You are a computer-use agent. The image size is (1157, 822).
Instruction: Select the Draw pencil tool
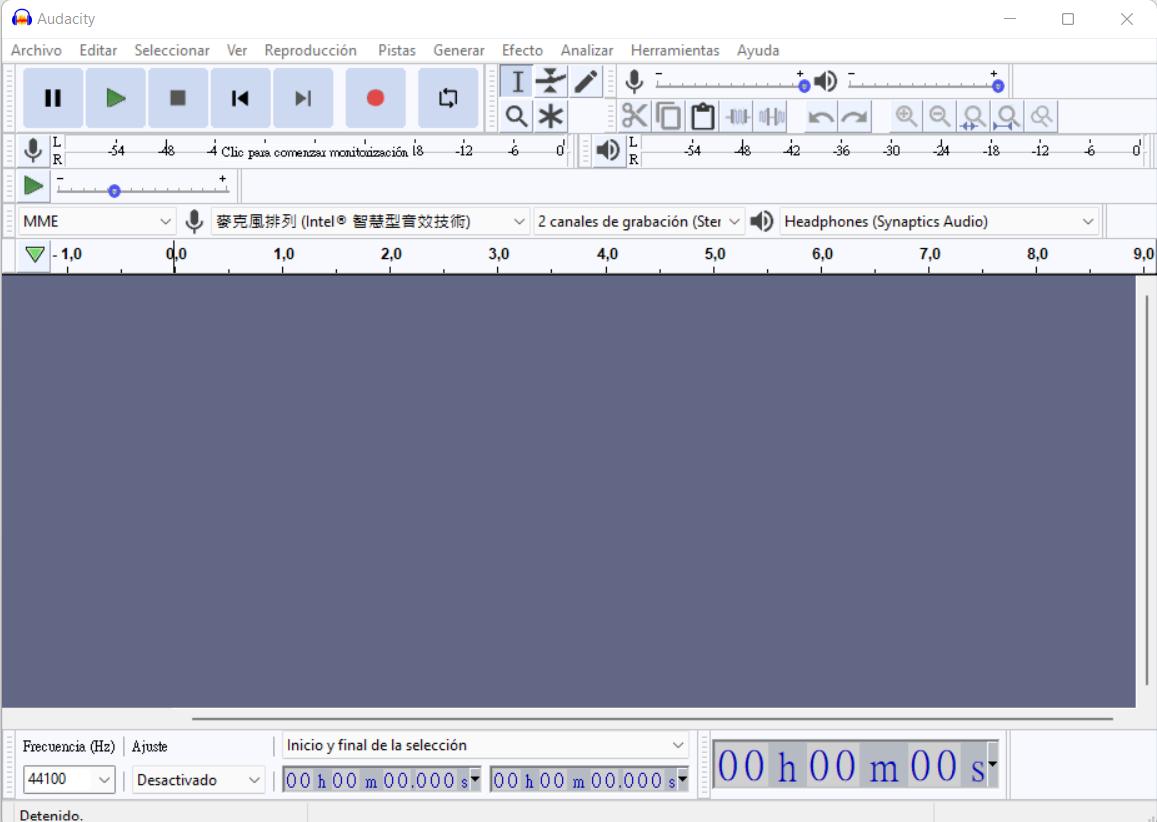[x=585, y=82]
